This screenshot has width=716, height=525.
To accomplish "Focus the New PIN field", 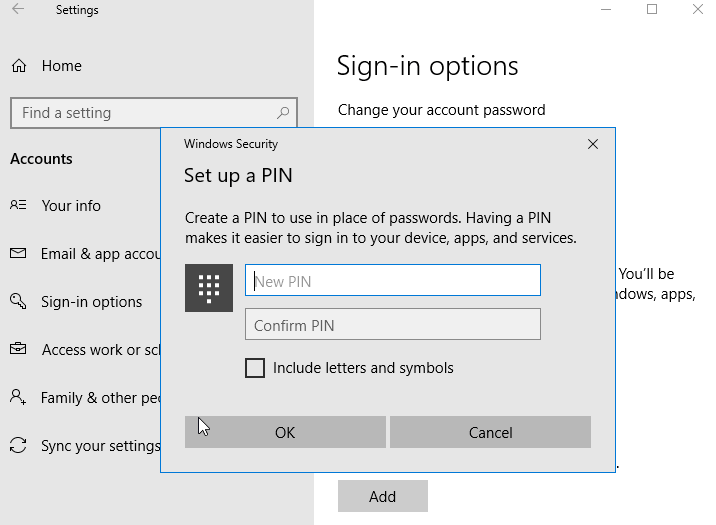I will tap(392, 281).
